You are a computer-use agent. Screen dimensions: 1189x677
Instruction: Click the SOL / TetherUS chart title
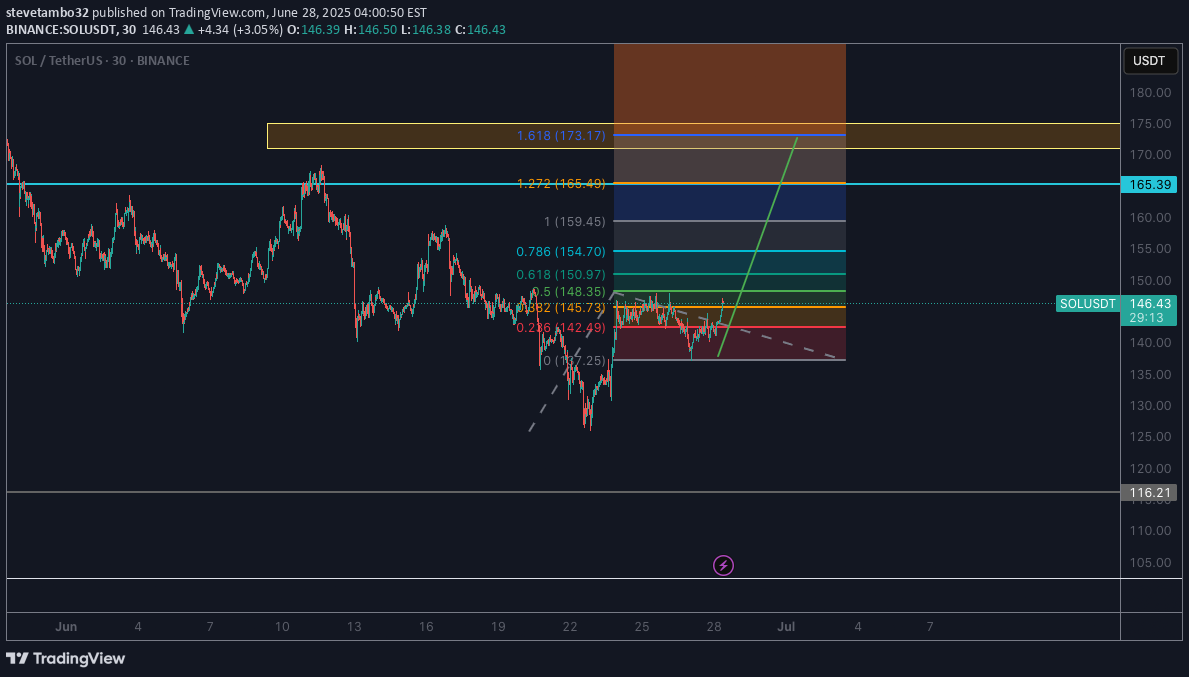pos(102,61)
